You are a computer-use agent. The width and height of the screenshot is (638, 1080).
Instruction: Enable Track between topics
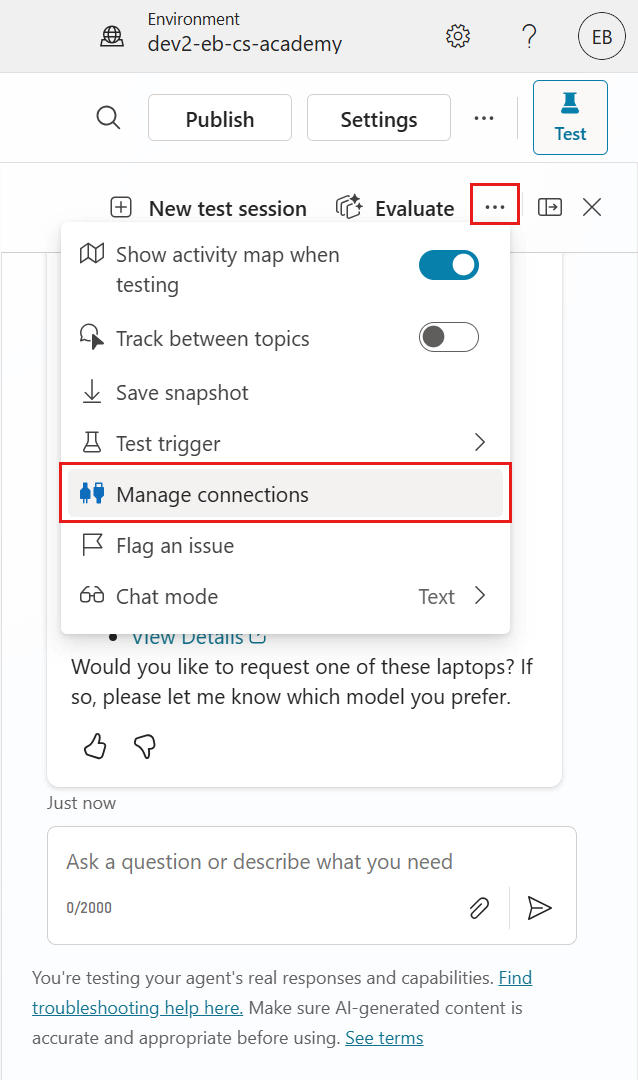click(448, 337)
